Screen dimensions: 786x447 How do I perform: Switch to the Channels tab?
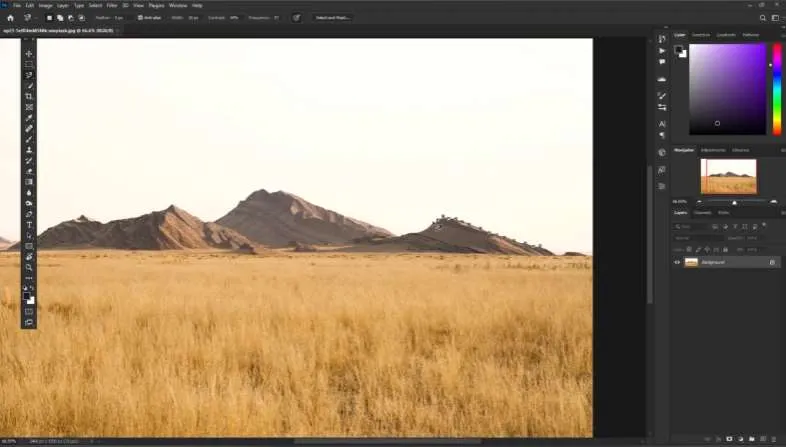click(702, 212)
